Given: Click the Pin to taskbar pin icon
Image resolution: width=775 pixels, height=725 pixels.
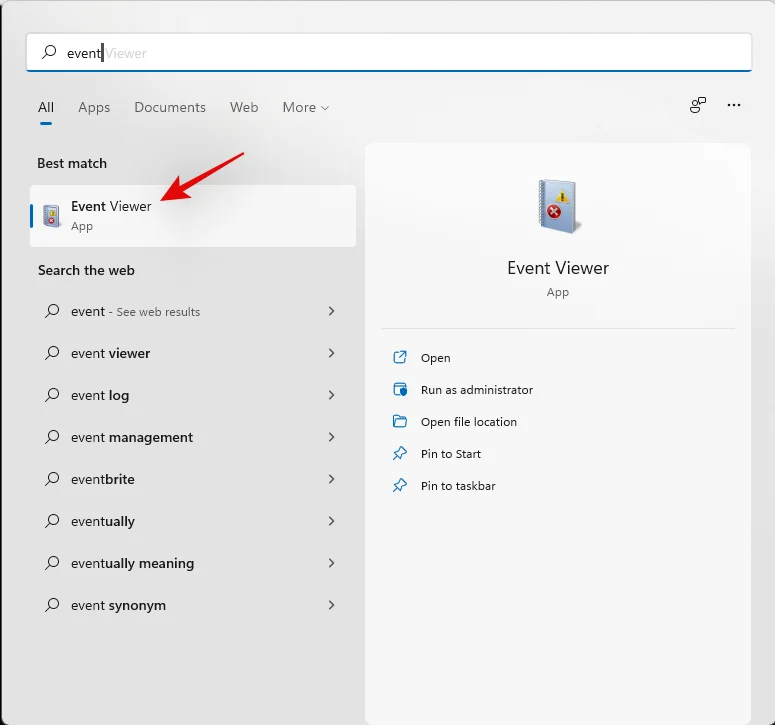Looking at the screenshot, I should point(400,485).
